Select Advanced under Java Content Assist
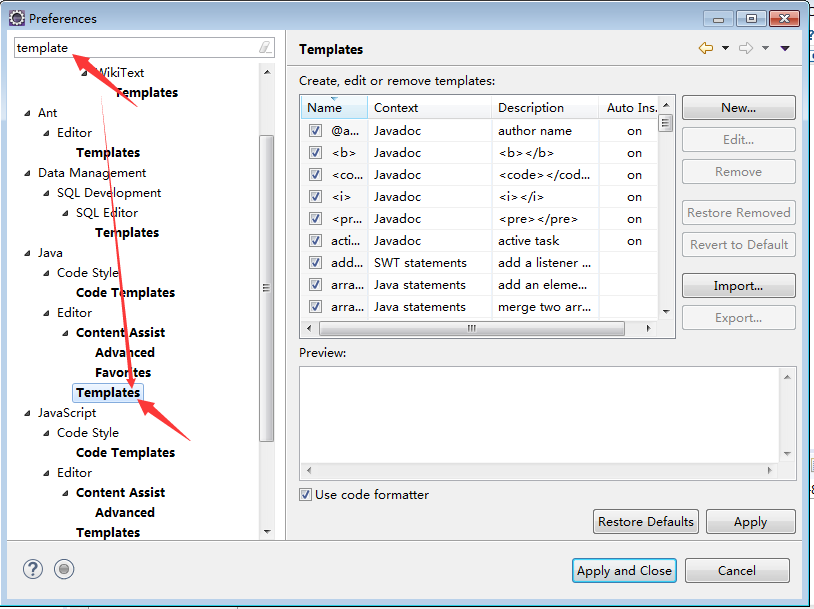Screen dimensions: 814x609 click(x=125, y=353)
